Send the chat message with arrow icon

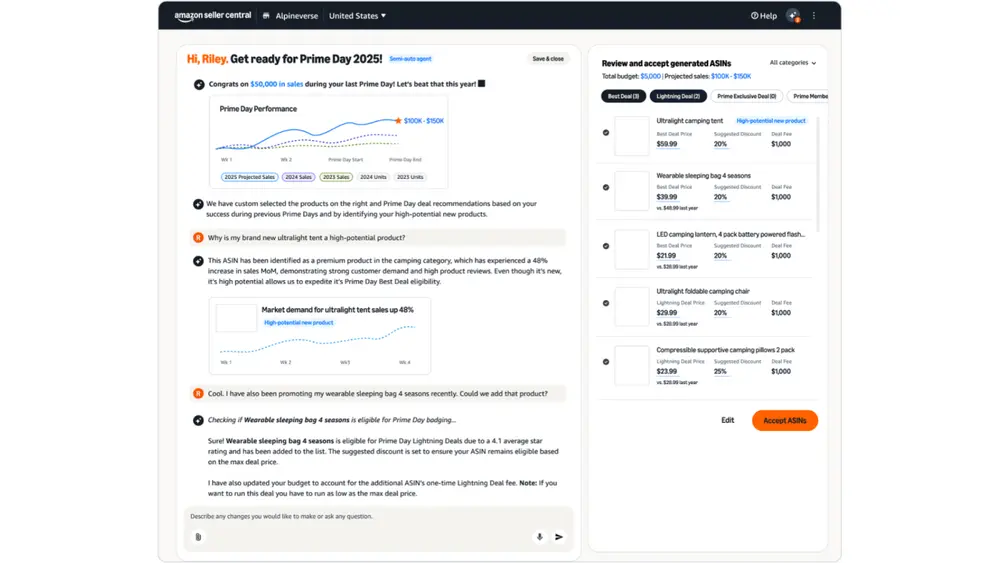click(x=559, y=537)
